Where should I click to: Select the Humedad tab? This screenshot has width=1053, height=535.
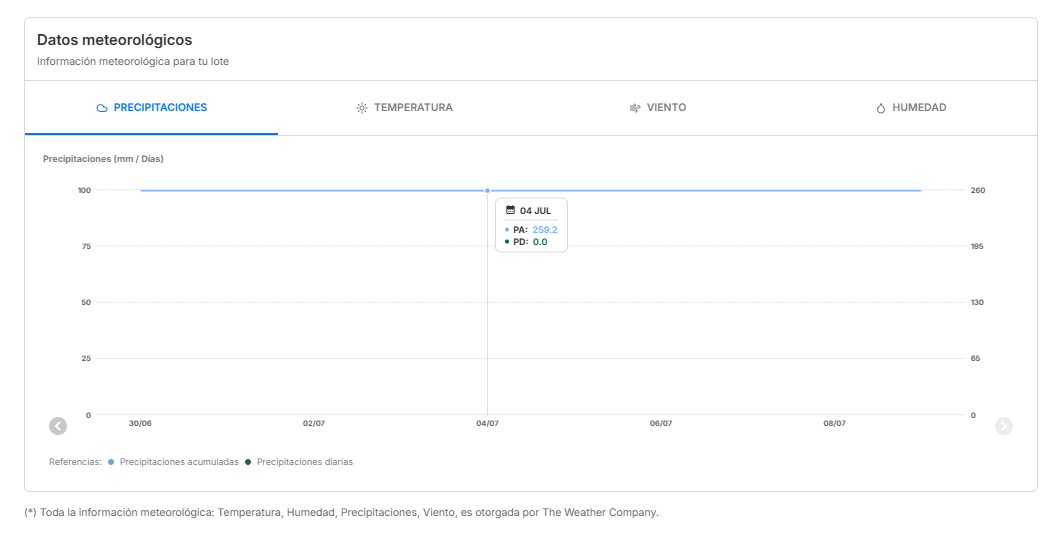[911, 107]
